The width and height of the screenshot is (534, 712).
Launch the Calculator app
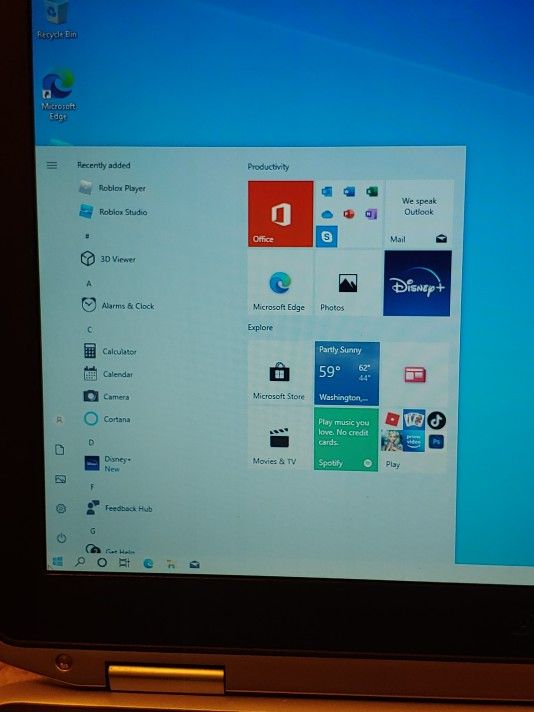coord(110,351)
